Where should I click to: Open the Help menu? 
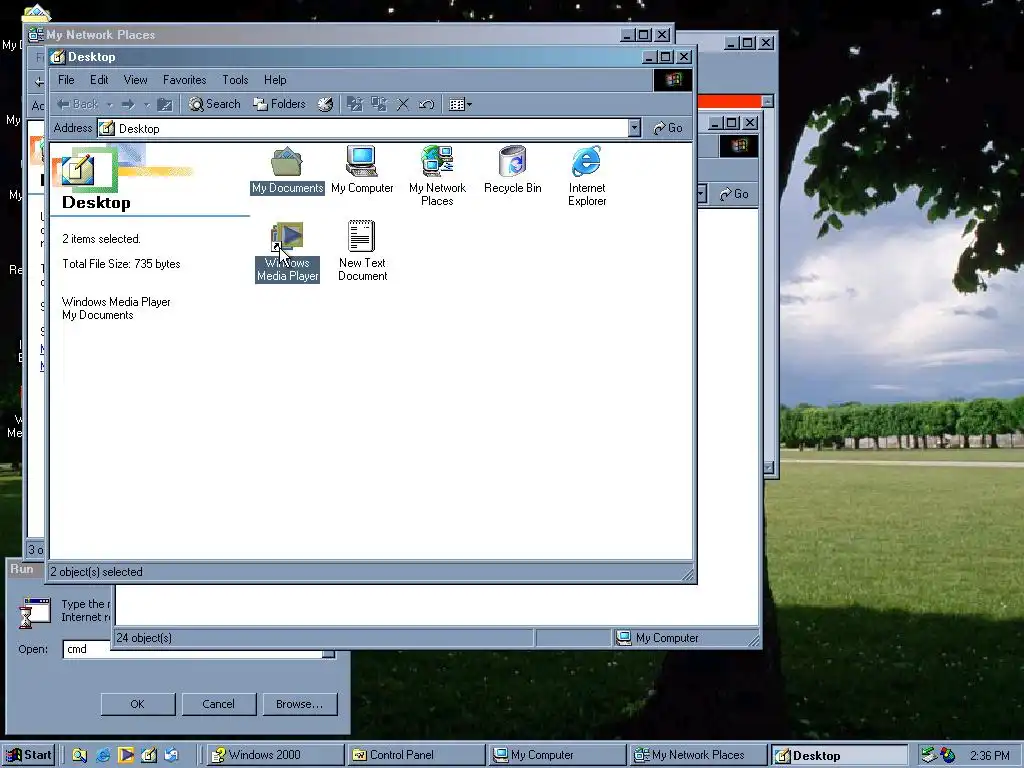pyautogui.click(x=275, y=80)
